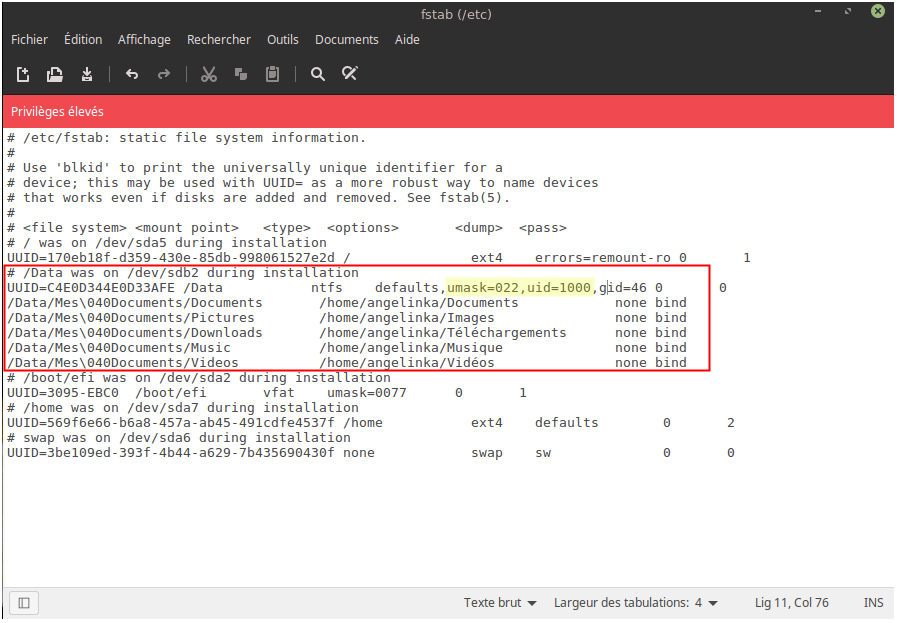Click /Data/Mes\040Documents/Pictures source path
Image resolution: width=897 pixels, height=623 pixels.
(x=130, y=318)
